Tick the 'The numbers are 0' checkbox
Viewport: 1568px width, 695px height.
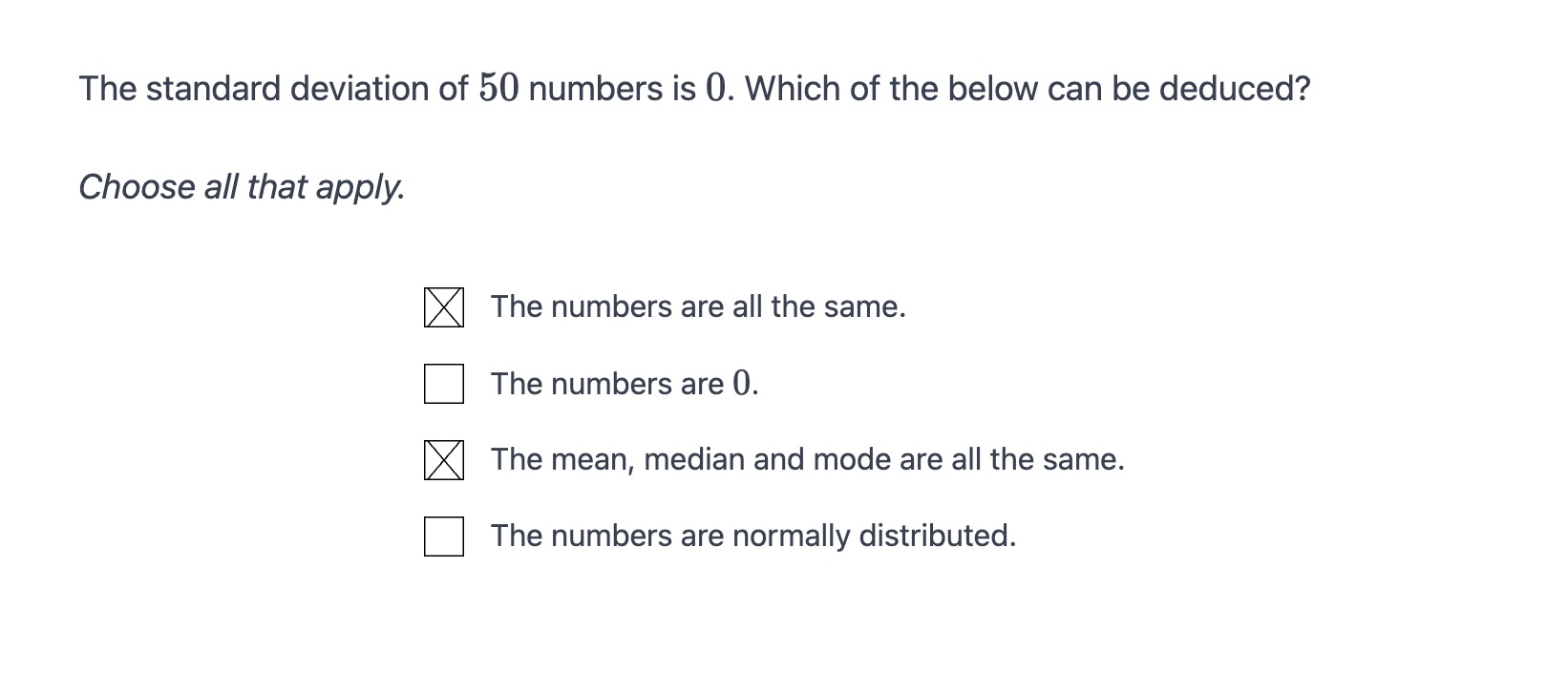point(444,384)
